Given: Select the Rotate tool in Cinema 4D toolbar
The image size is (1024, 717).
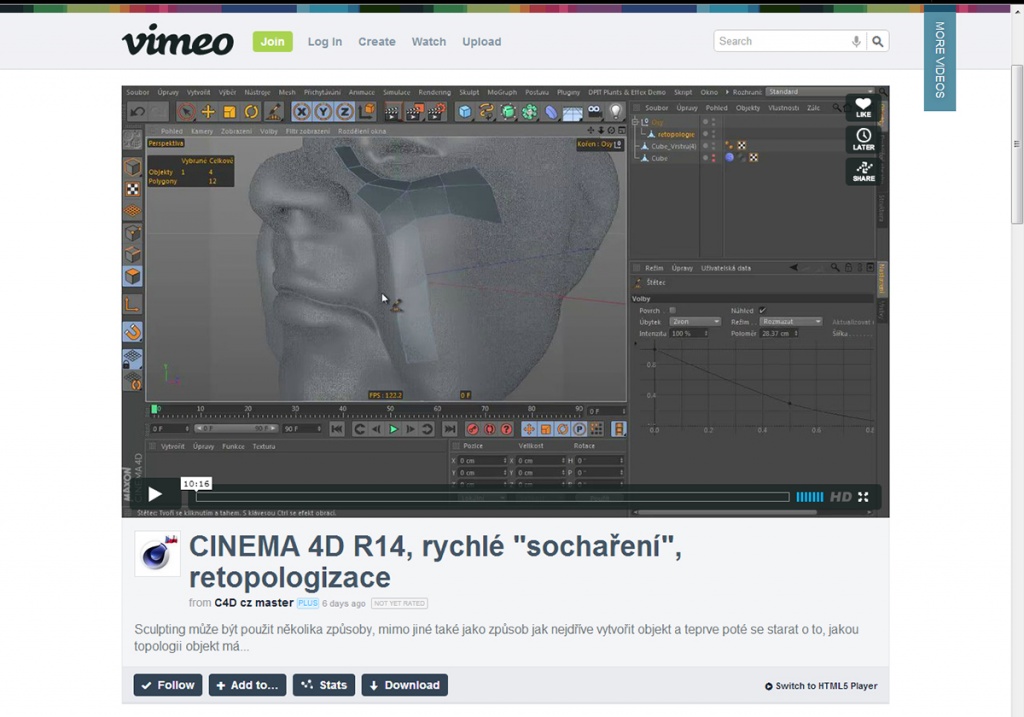Looking at the screenshot, I should [x=251, y=112].
